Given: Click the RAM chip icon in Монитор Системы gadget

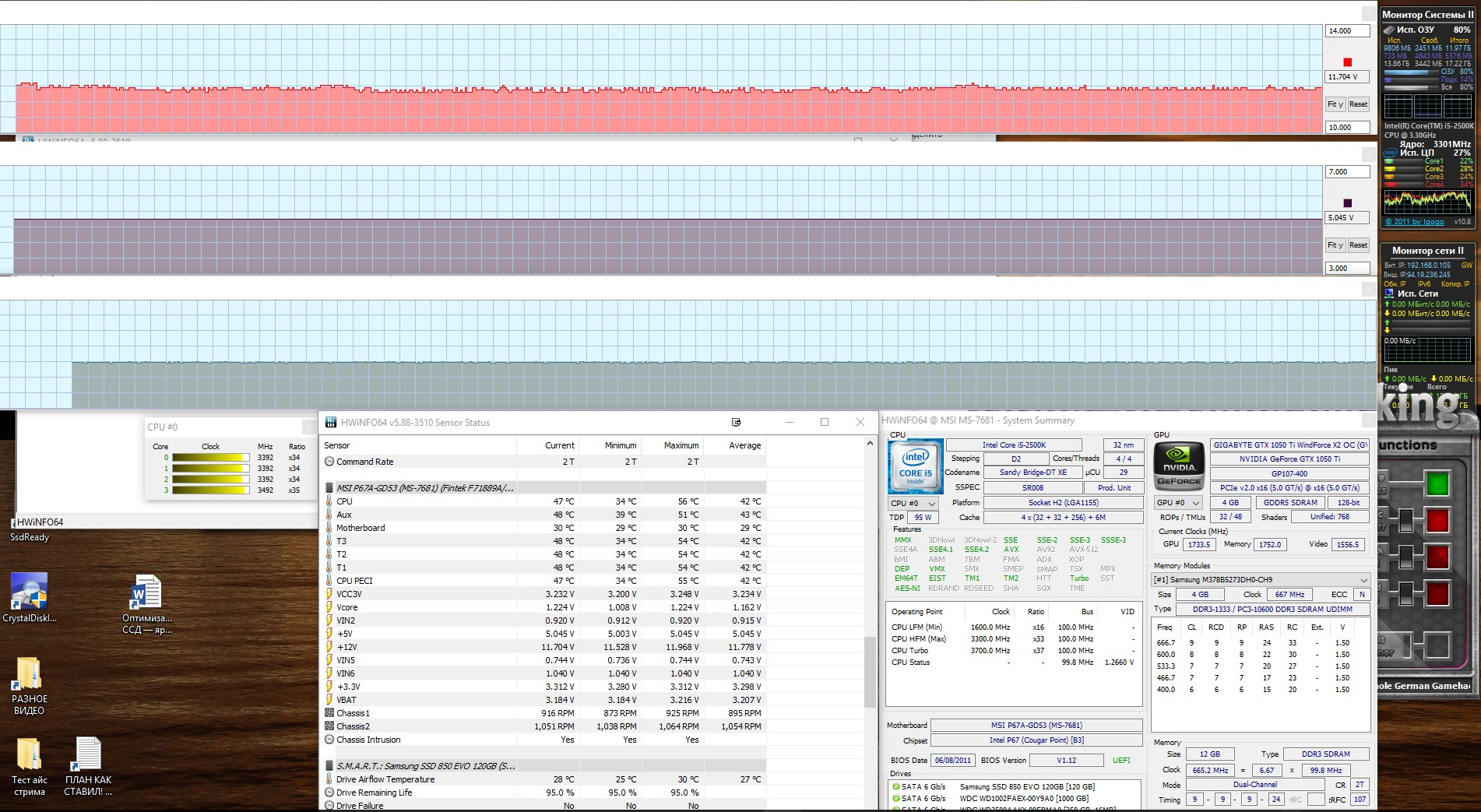Looking at the screenshot, I should [1389, 30].
